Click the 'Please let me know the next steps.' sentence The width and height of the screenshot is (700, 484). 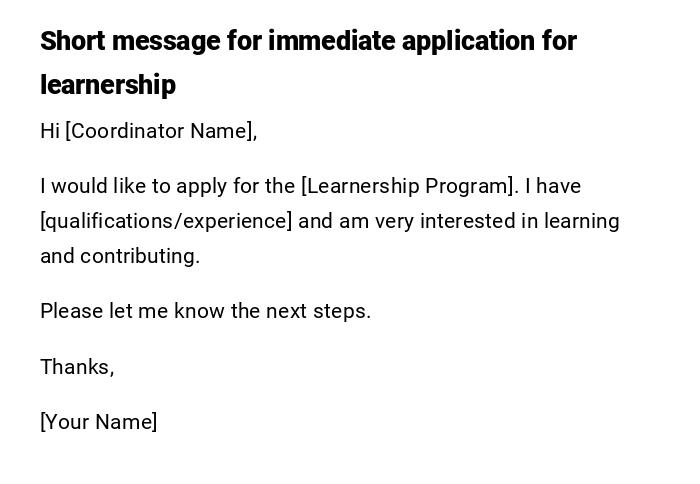pyautogui.click(x=205, y=311)
